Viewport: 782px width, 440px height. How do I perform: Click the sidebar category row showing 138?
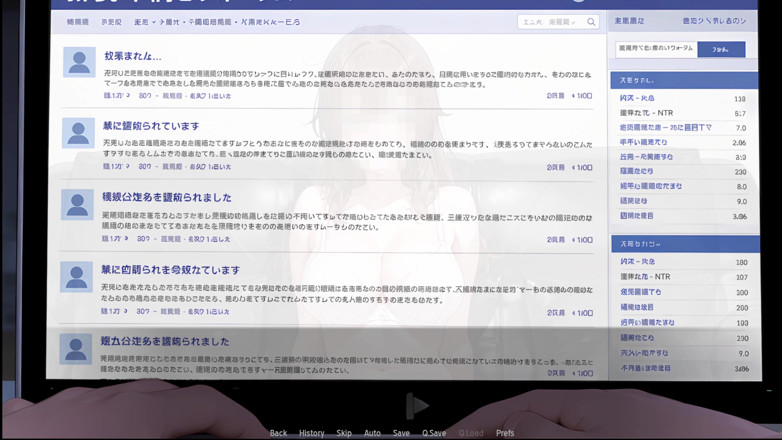[x=683, y=98]
